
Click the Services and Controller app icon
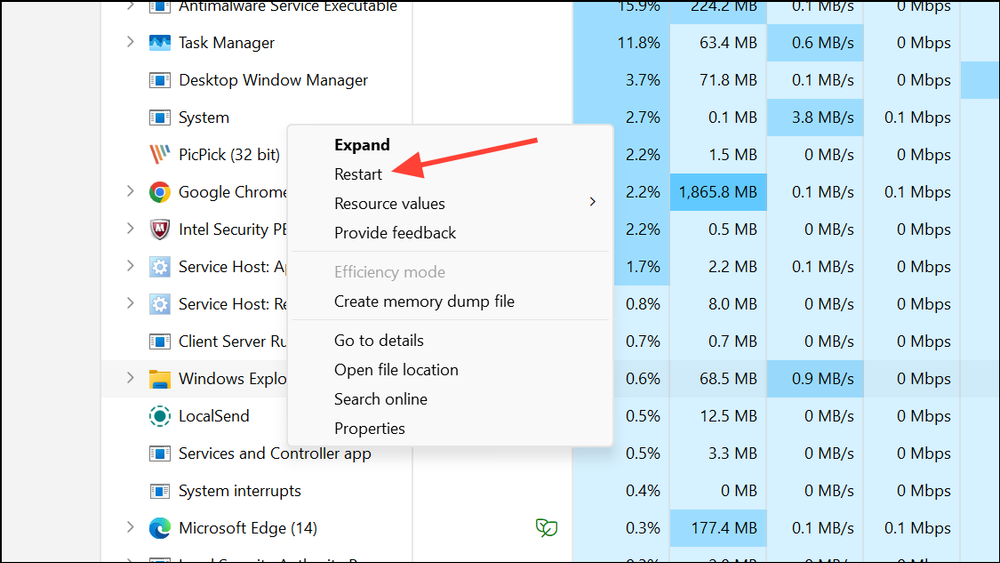pyautogui.click(x=159, y=453)
